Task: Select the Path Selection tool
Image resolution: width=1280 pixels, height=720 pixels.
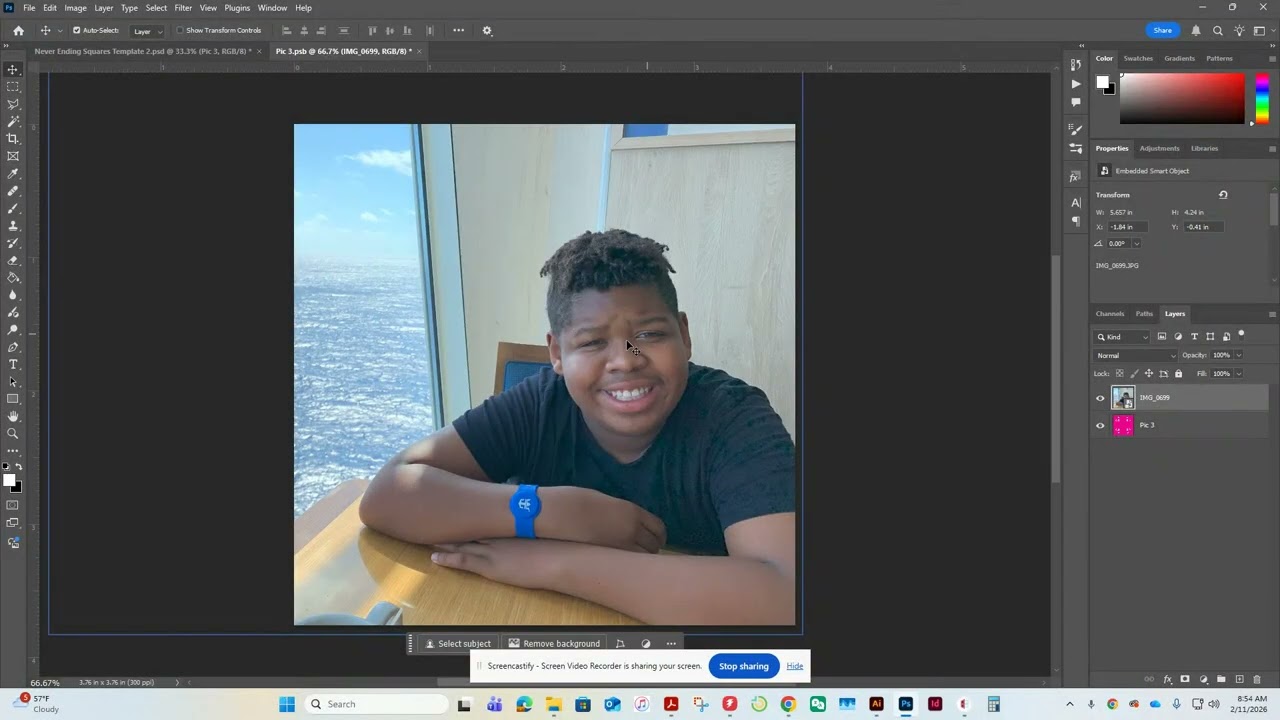Action: click(13, 382)
